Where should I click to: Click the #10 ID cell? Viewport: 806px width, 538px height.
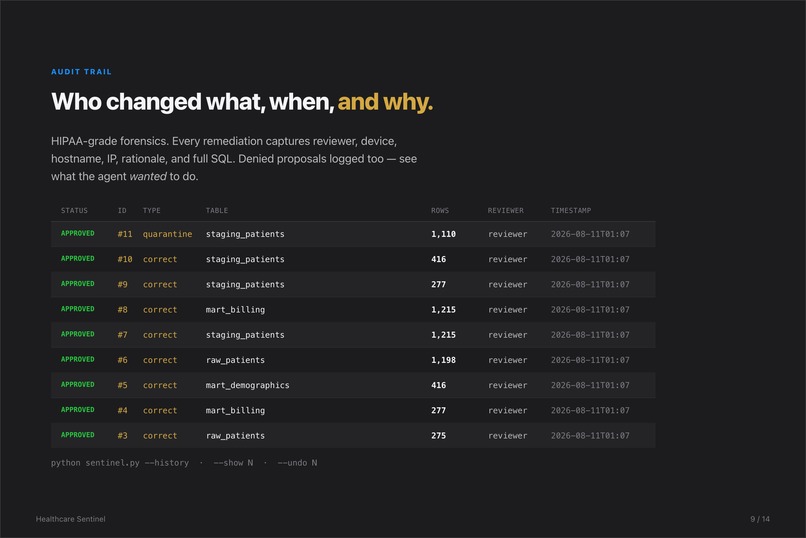(124, 259)
